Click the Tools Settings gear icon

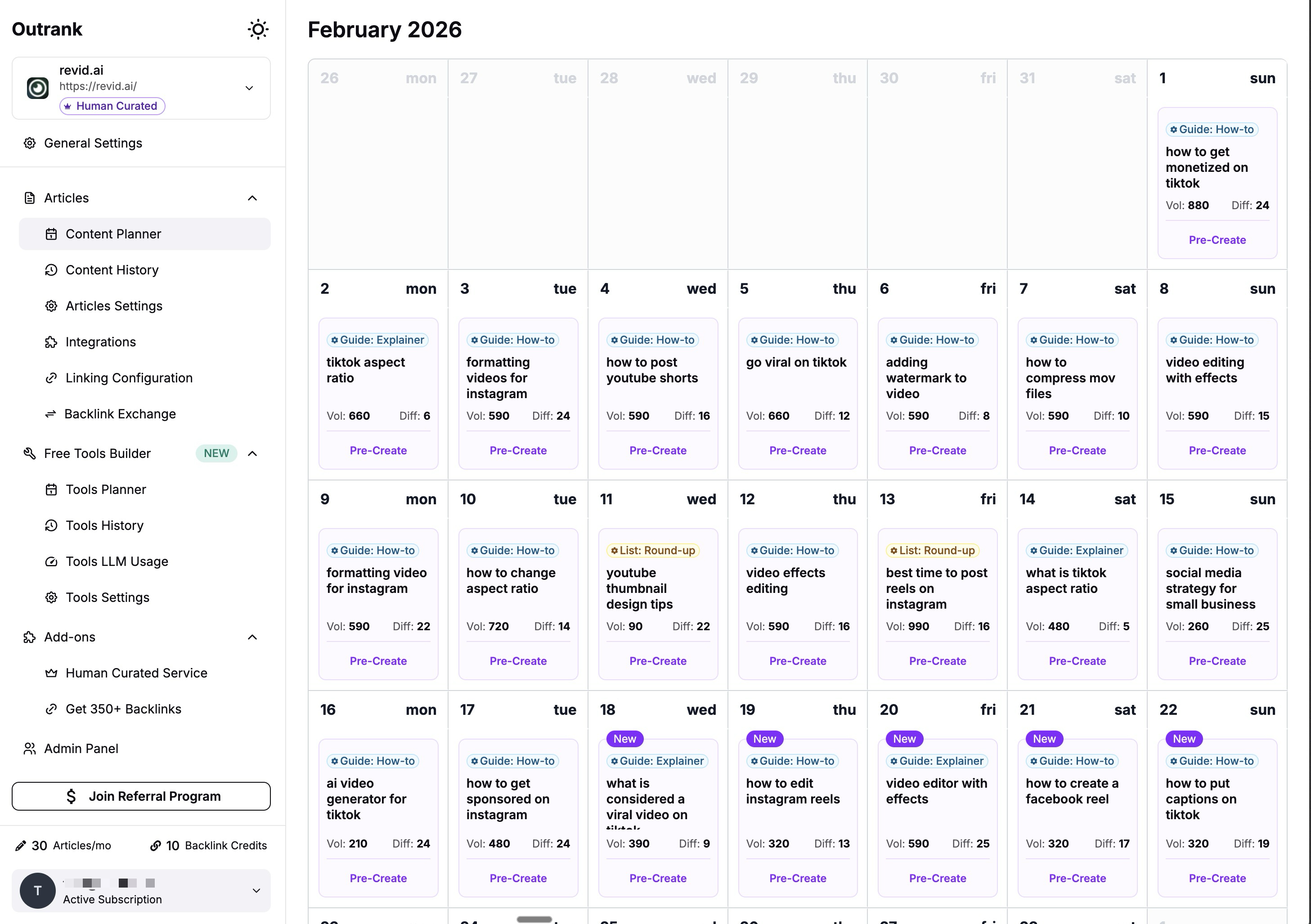point(51,597)
